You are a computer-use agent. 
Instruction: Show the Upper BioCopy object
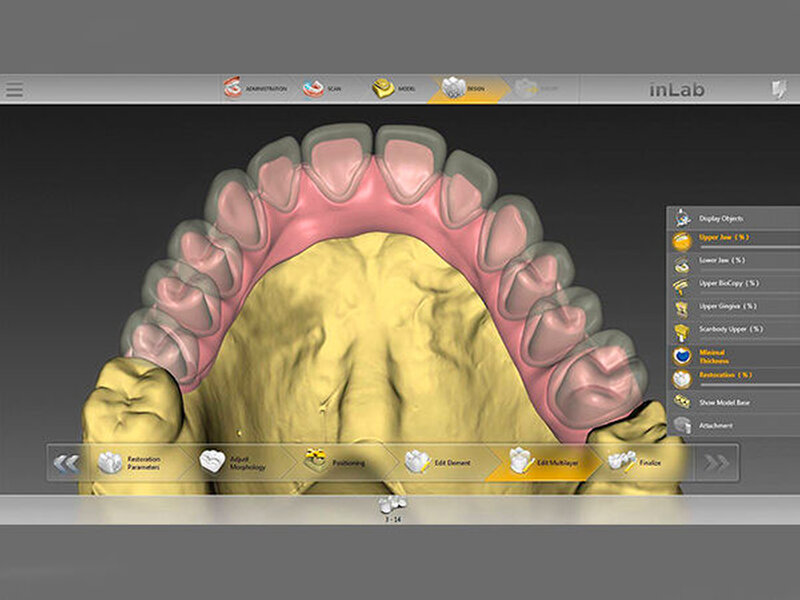pos(682,285)
